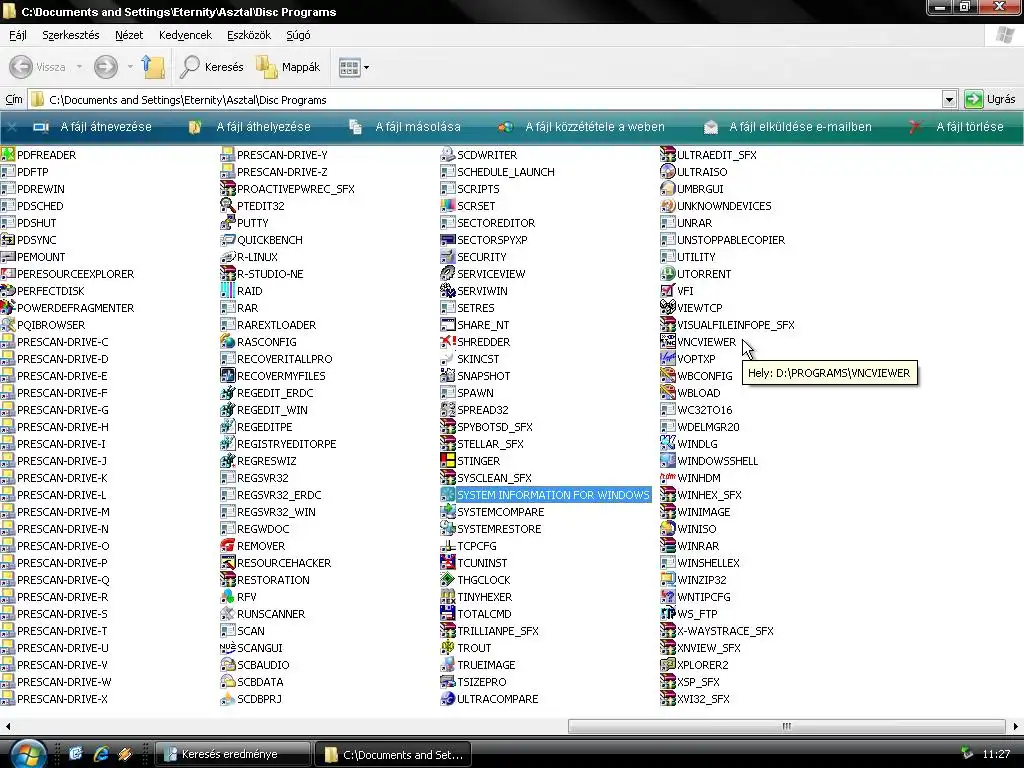Select SYSTEM INFORMATION FOR WINDOWS entry

pyautogui.click(x=546, y=494)
